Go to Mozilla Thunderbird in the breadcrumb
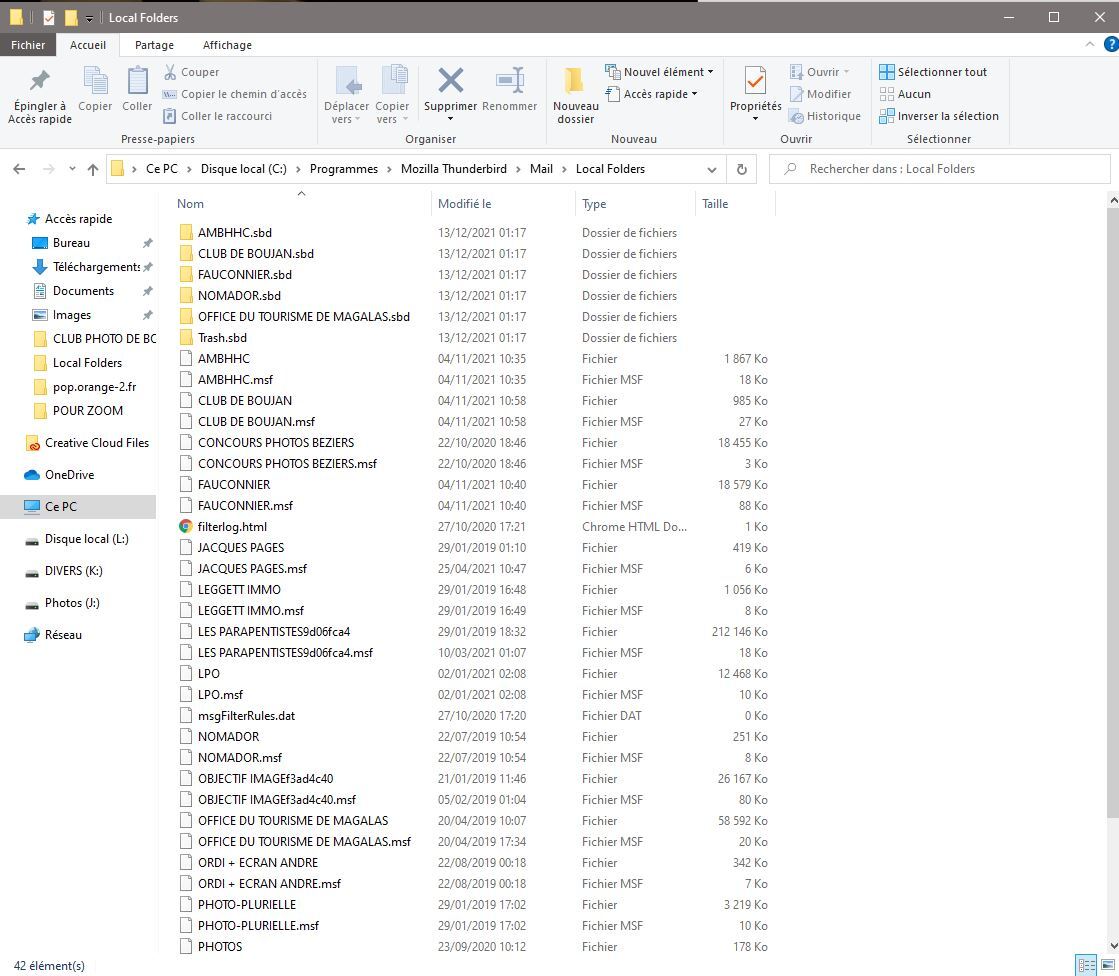The height and width of the screenshot is (976, 1119). [454, 169]
